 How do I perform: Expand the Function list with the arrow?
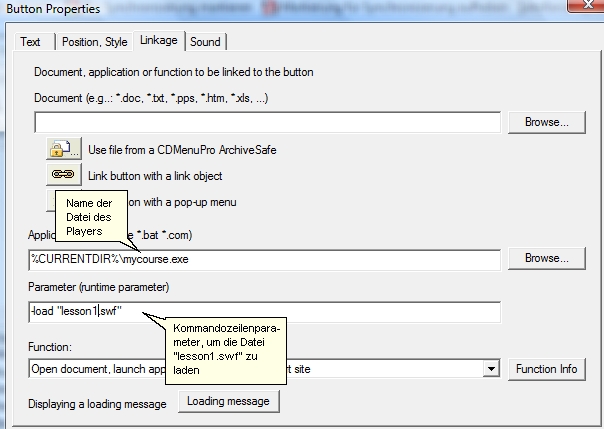tap(491, 369)
